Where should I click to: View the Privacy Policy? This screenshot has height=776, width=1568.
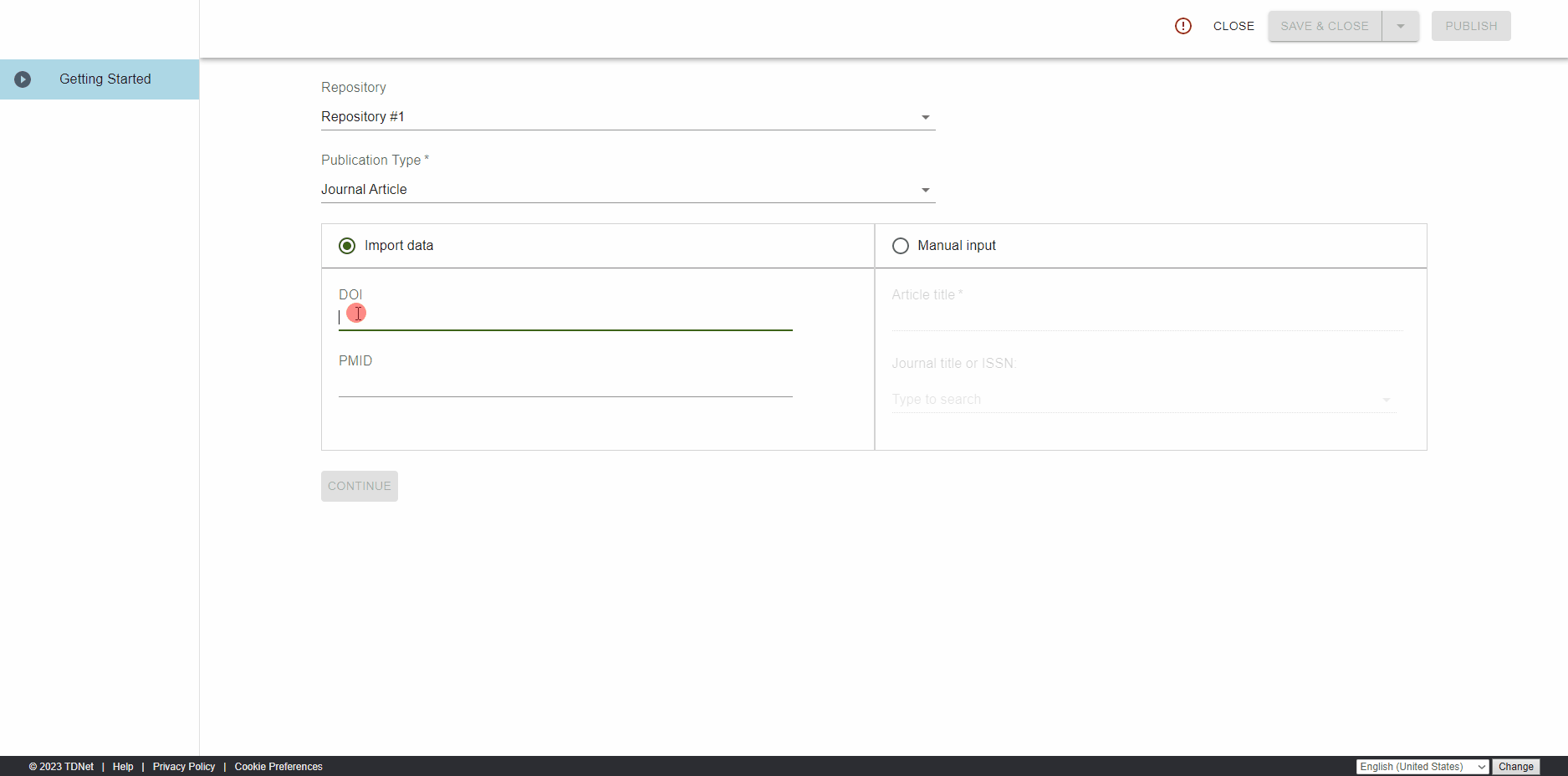tap(183, 766)
